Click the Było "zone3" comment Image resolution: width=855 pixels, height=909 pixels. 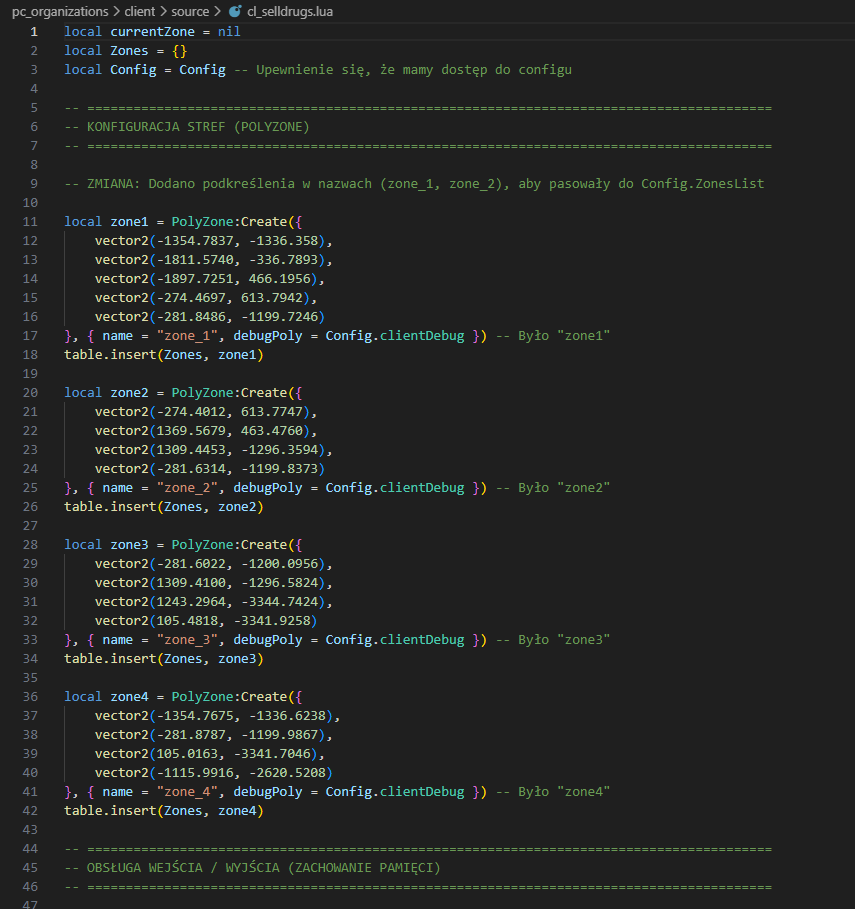click(564, 640)
